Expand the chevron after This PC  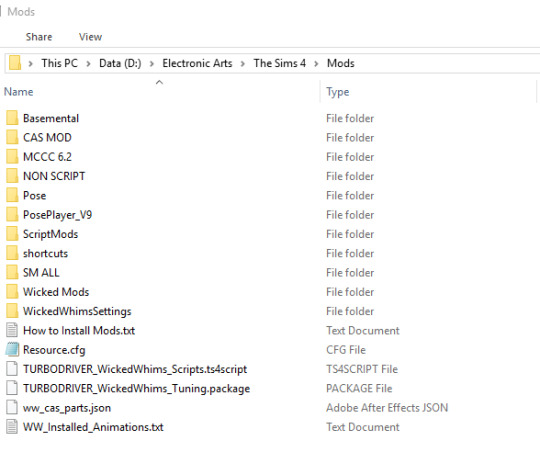click(89, 64)
